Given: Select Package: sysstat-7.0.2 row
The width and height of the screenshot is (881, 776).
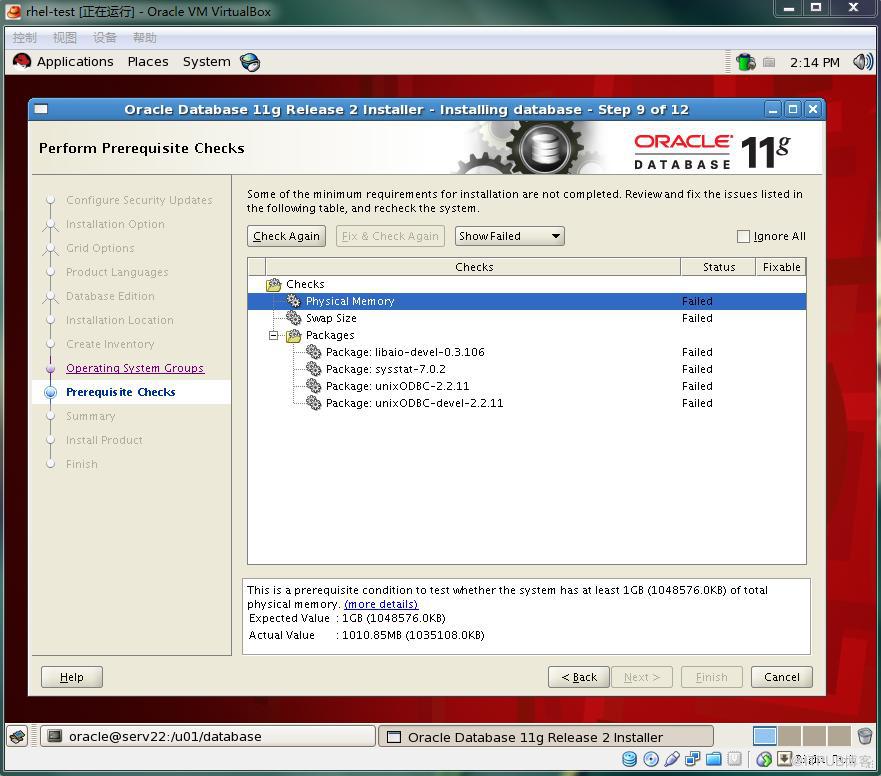Looking at the screenshot, I should pos(527,369).
